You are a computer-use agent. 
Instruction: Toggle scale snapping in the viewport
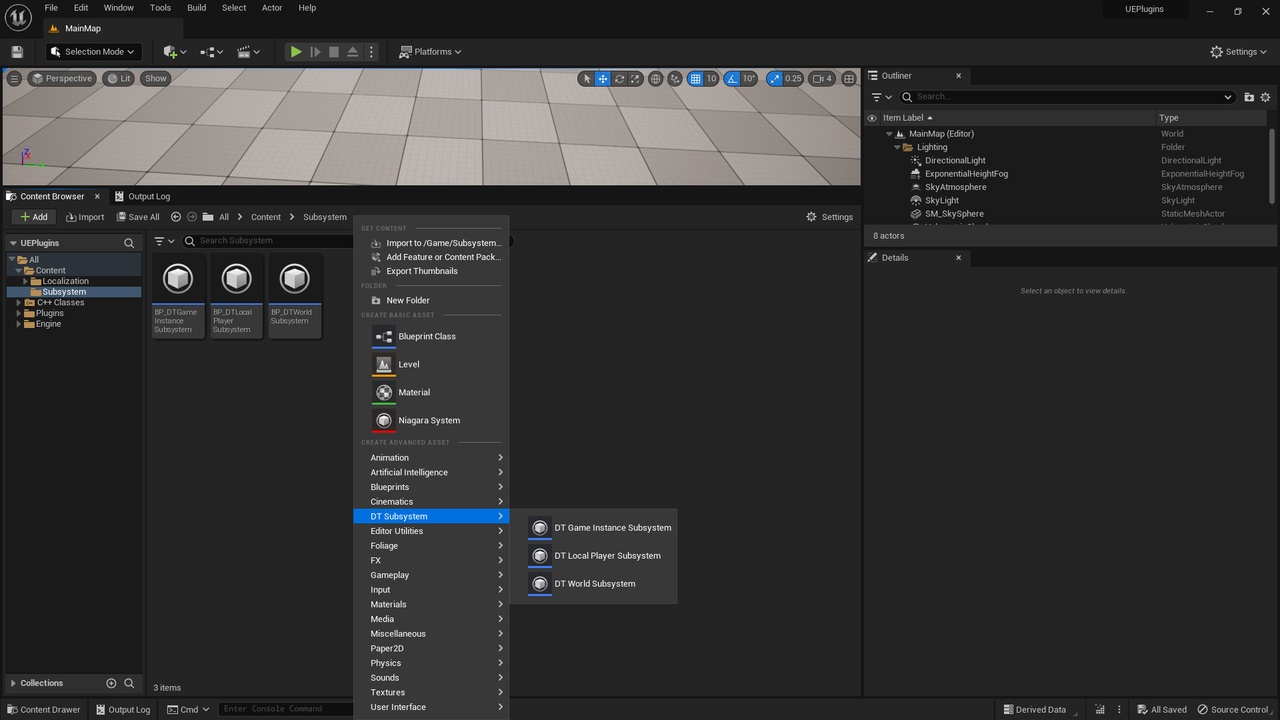[773, 78]
